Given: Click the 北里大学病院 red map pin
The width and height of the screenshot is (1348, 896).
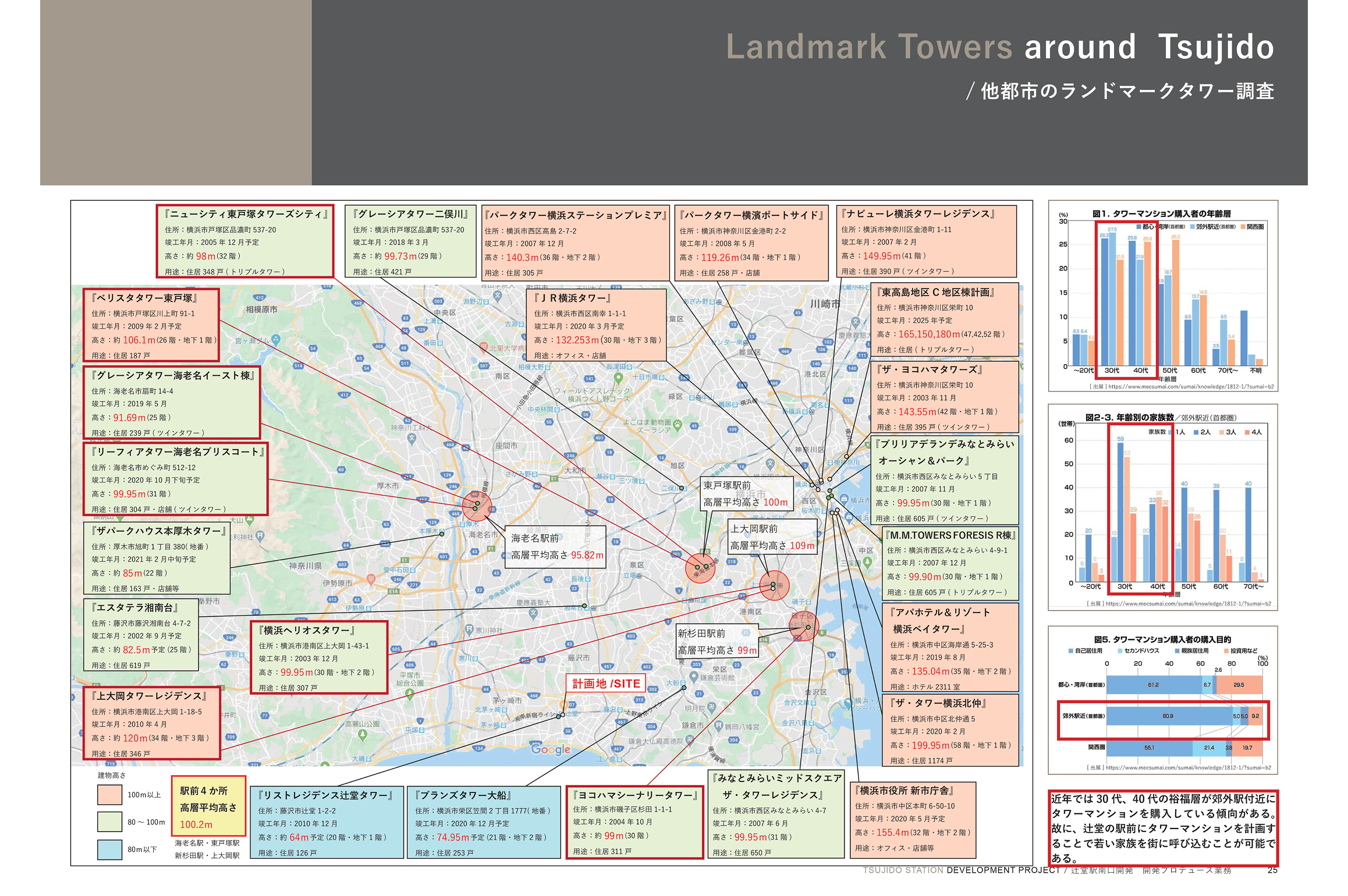Looking at the screenshot, I should (484, 347).
